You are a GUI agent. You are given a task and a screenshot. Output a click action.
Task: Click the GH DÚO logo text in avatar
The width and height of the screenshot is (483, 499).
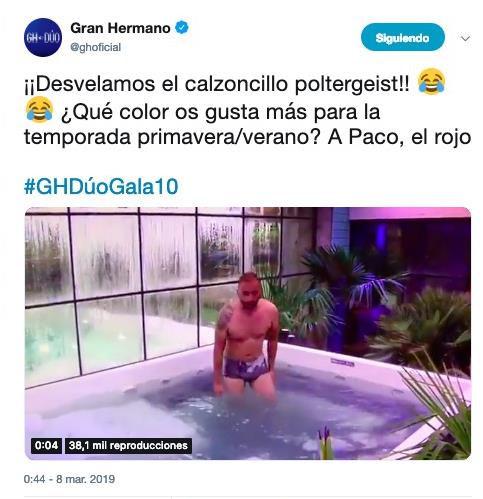point(43,38)
